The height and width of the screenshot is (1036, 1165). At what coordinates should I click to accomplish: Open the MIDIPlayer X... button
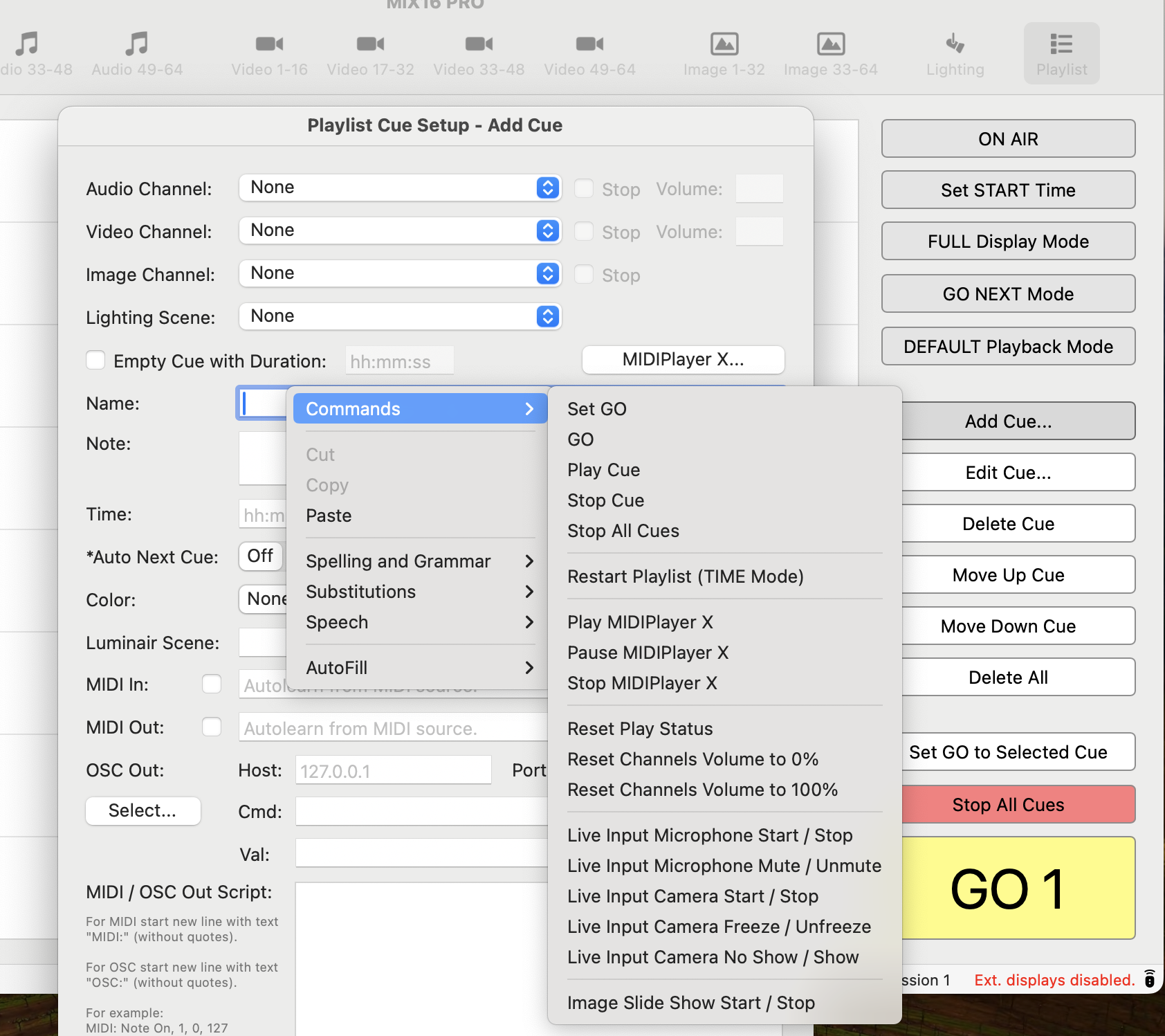tap(683, 359)
